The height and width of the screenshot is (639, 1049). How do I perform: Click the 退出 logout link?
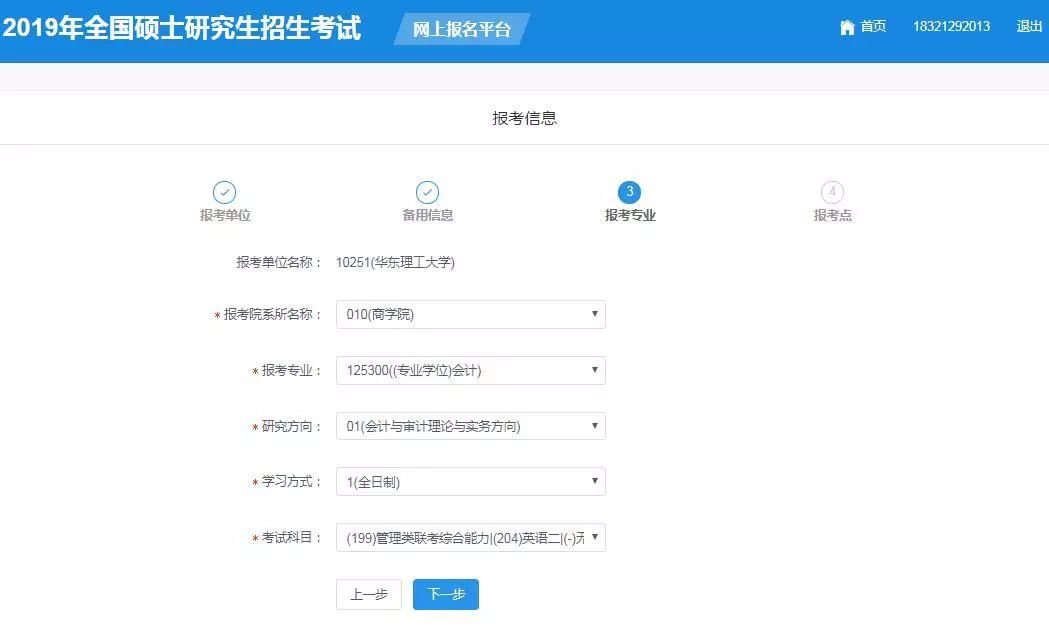click(1029, 27)
